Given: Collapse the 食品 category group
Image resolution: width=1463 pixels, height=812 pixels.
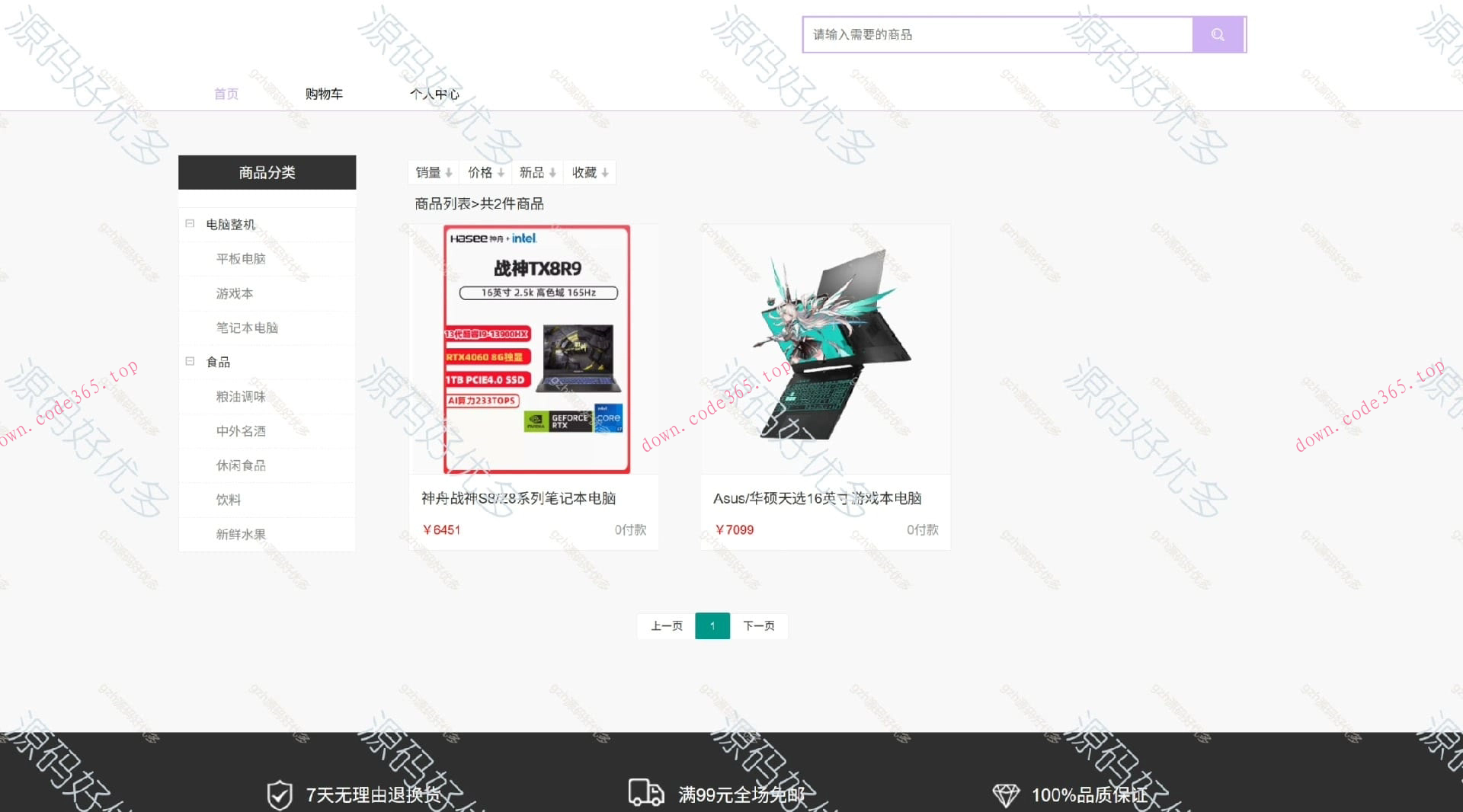Looking at the screenshot, I should click(x=189, y=361).
